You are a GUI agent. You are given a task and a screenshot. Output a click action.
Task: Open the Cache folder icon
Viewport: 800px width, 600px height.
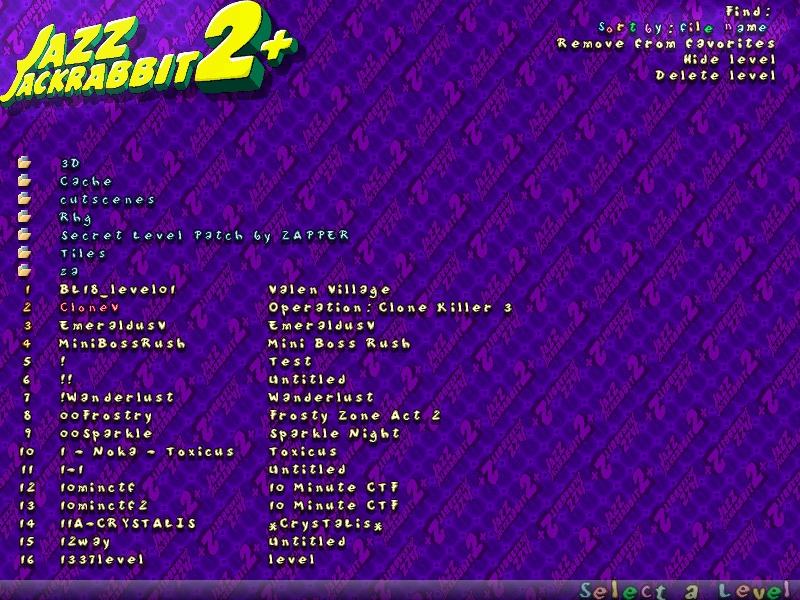click(x=24, y=181)
